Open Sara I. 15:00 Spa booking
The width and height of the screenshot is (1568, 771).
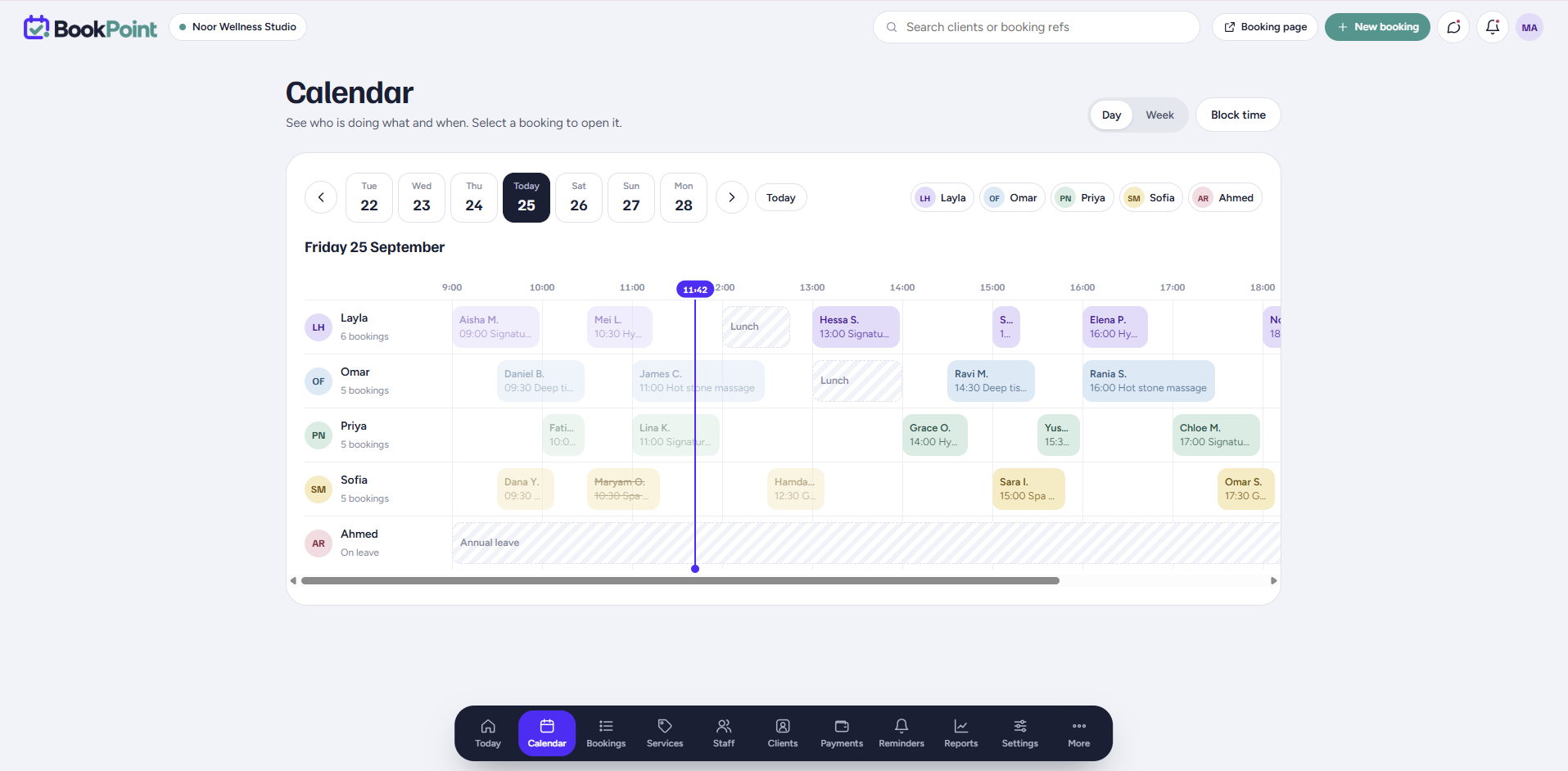(x=1028, y=489)
